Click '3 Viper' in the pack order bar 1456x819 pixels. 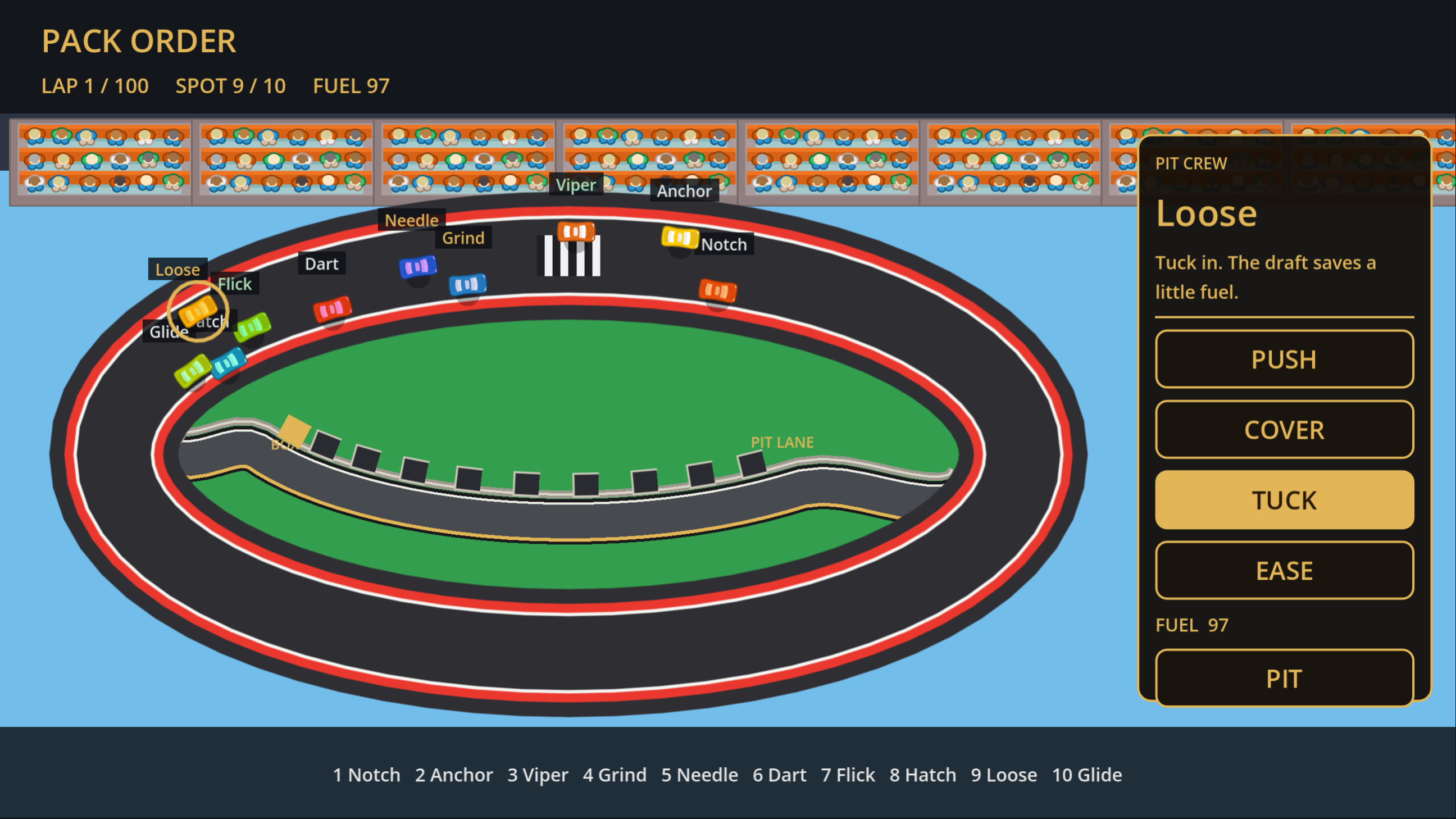(538, 775)
